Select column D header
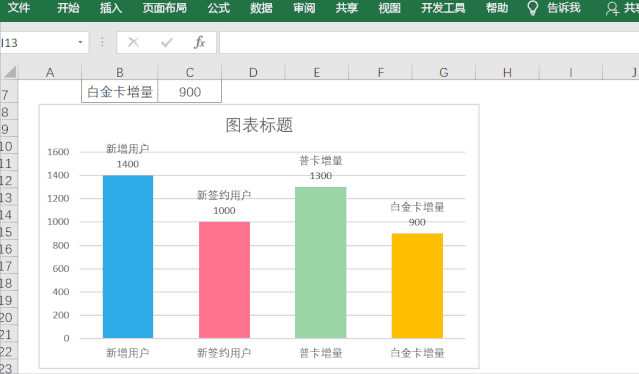The image size is (639, 374). click(253, 72)
